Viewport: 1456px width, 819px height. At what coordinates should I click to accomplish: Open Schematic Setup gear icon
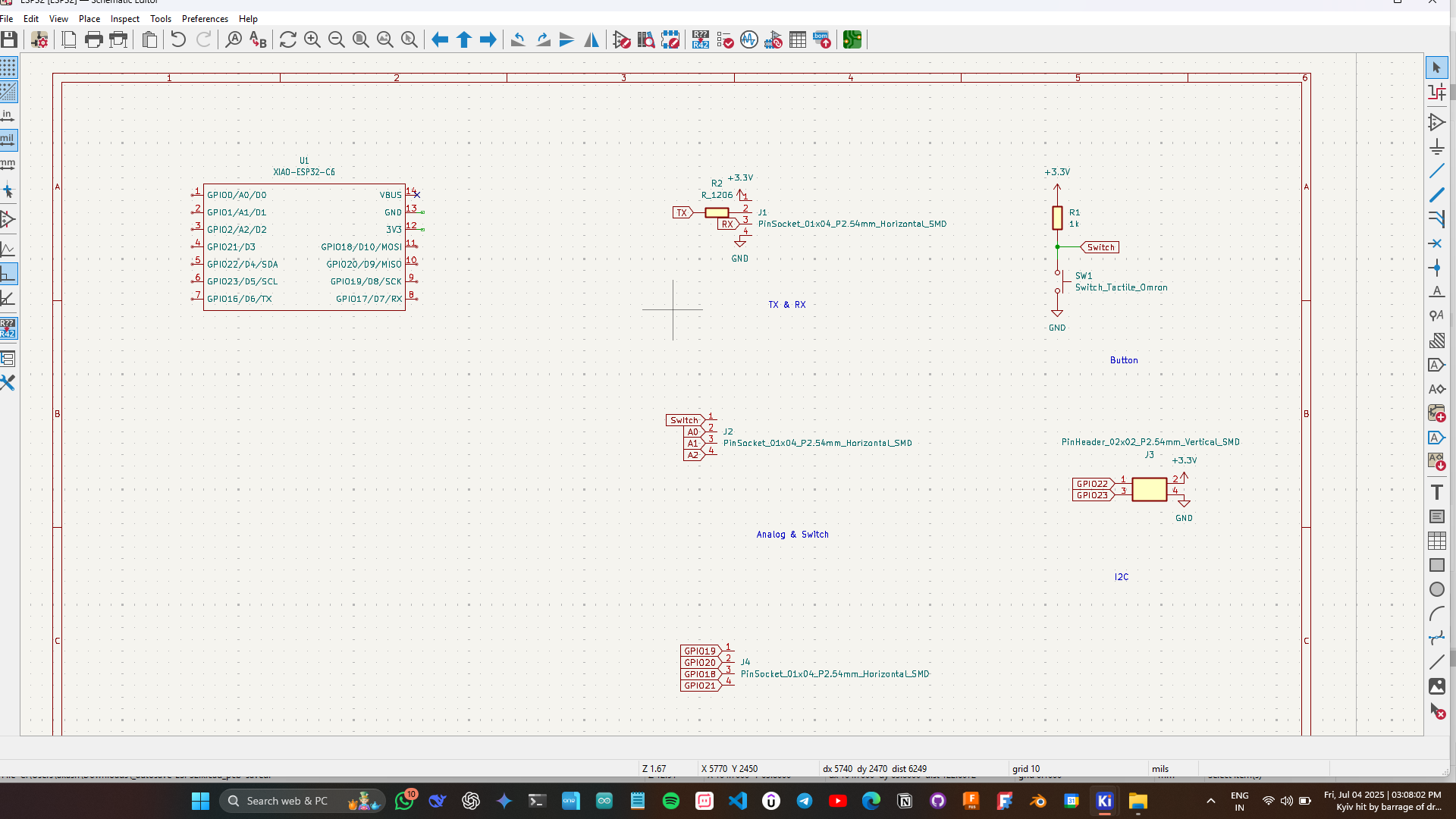click(x=39, y=39)
